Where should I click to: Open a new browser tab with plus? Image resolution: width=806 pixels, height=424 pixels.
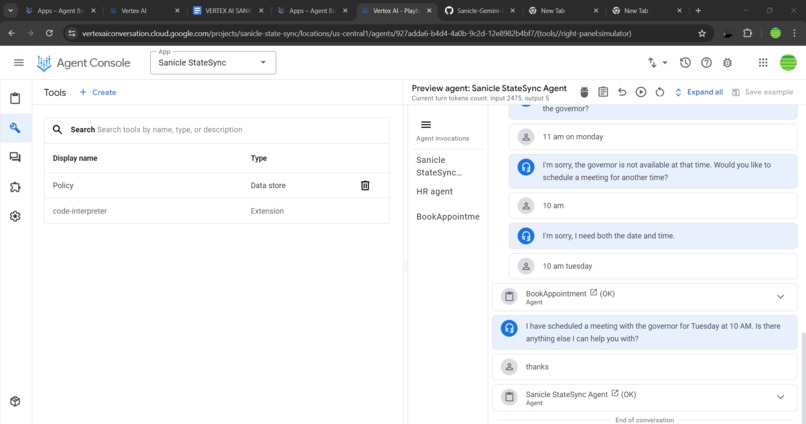click(x=698, y=11)
